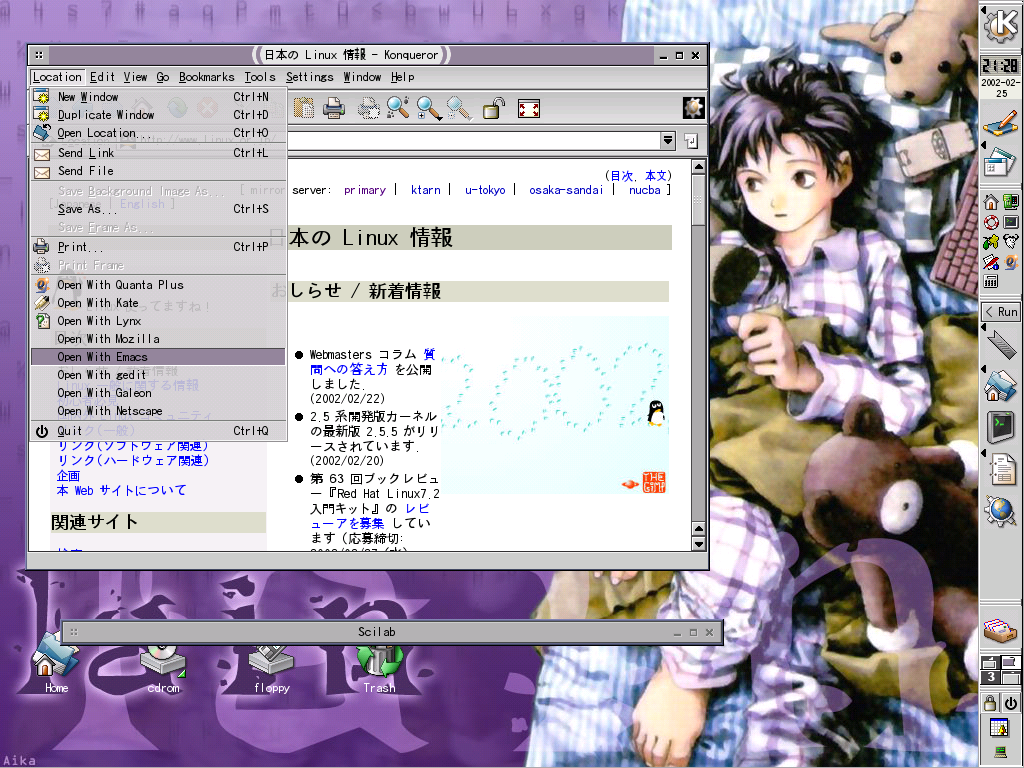
Task: Click the power logout icon in panel
Action: tap(1010, 703)
